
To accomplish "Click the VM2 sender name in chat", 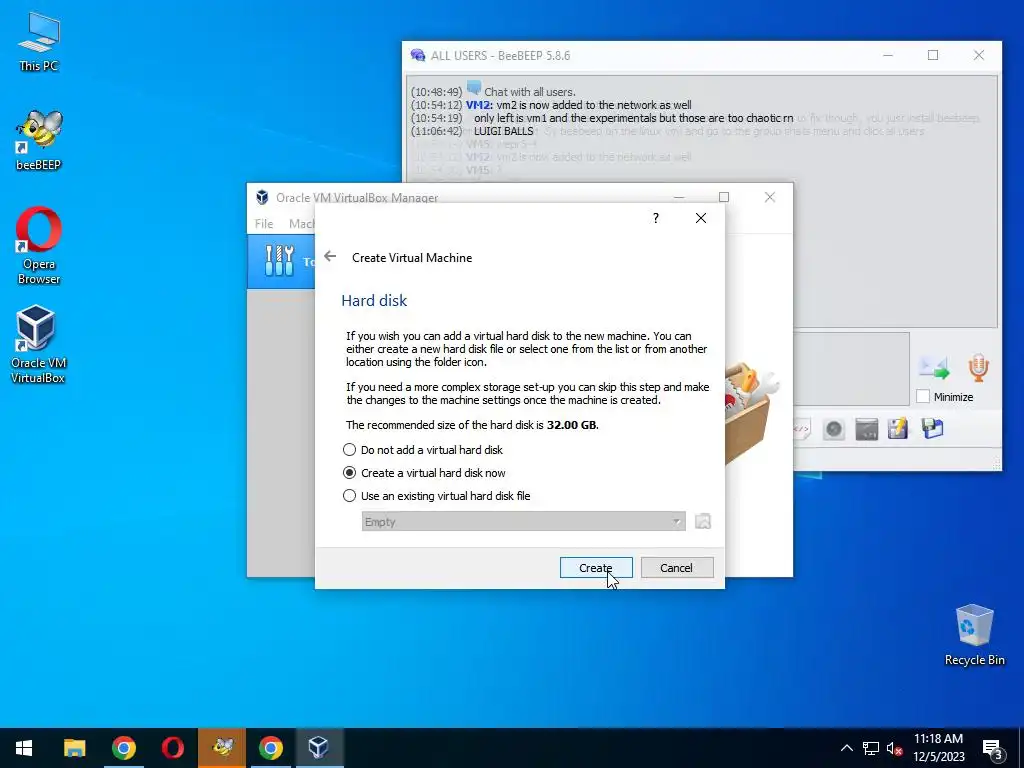I will click(479, 105).
